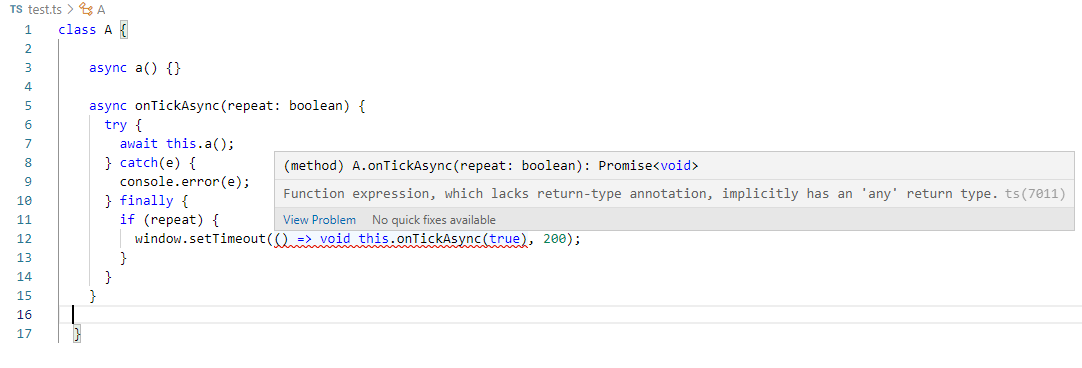
Task: Click the 'try {' keyword on line 6
Action: tap(123, 125)
